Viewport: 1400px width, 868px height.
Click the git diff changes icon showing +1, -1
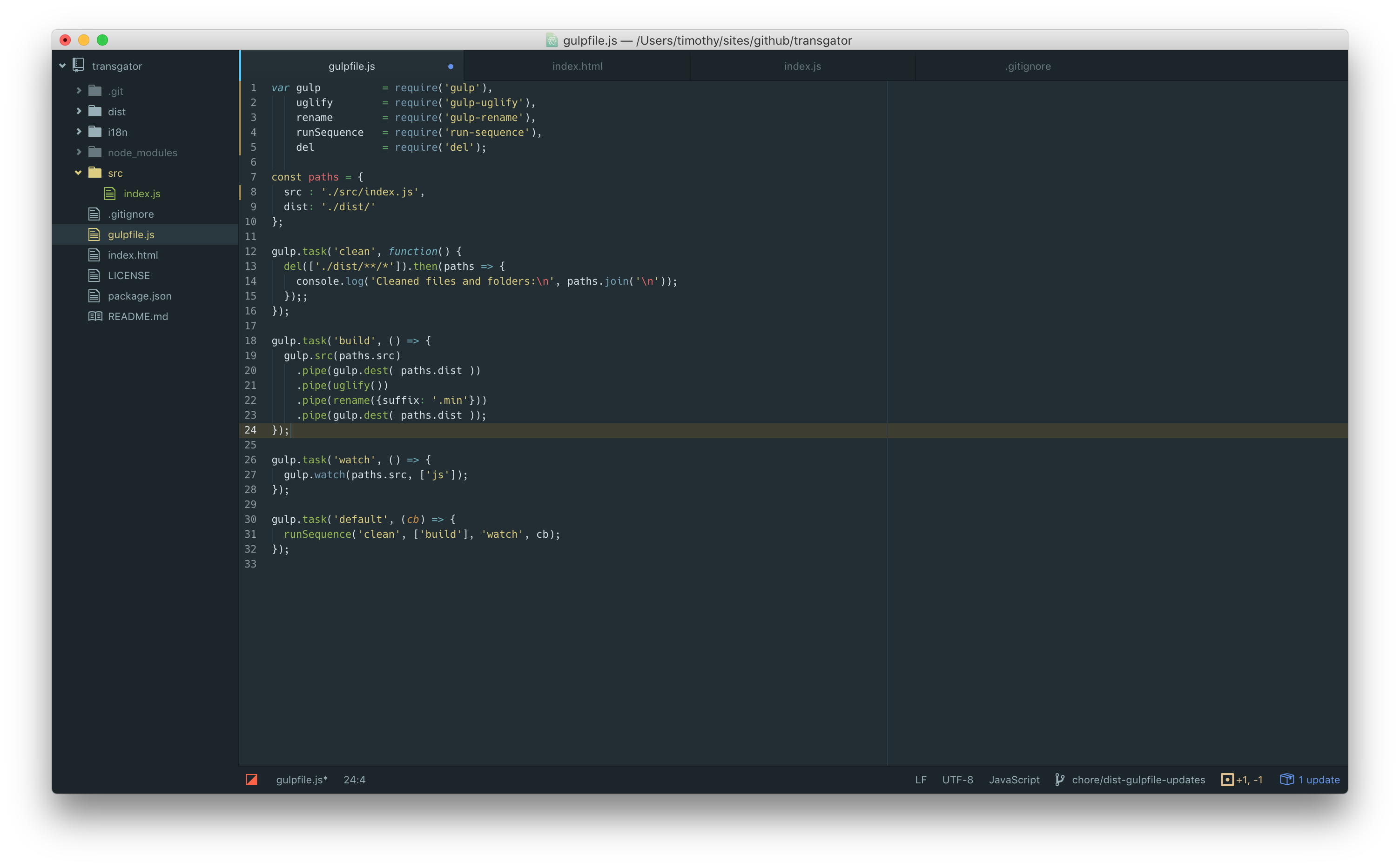1227,779
